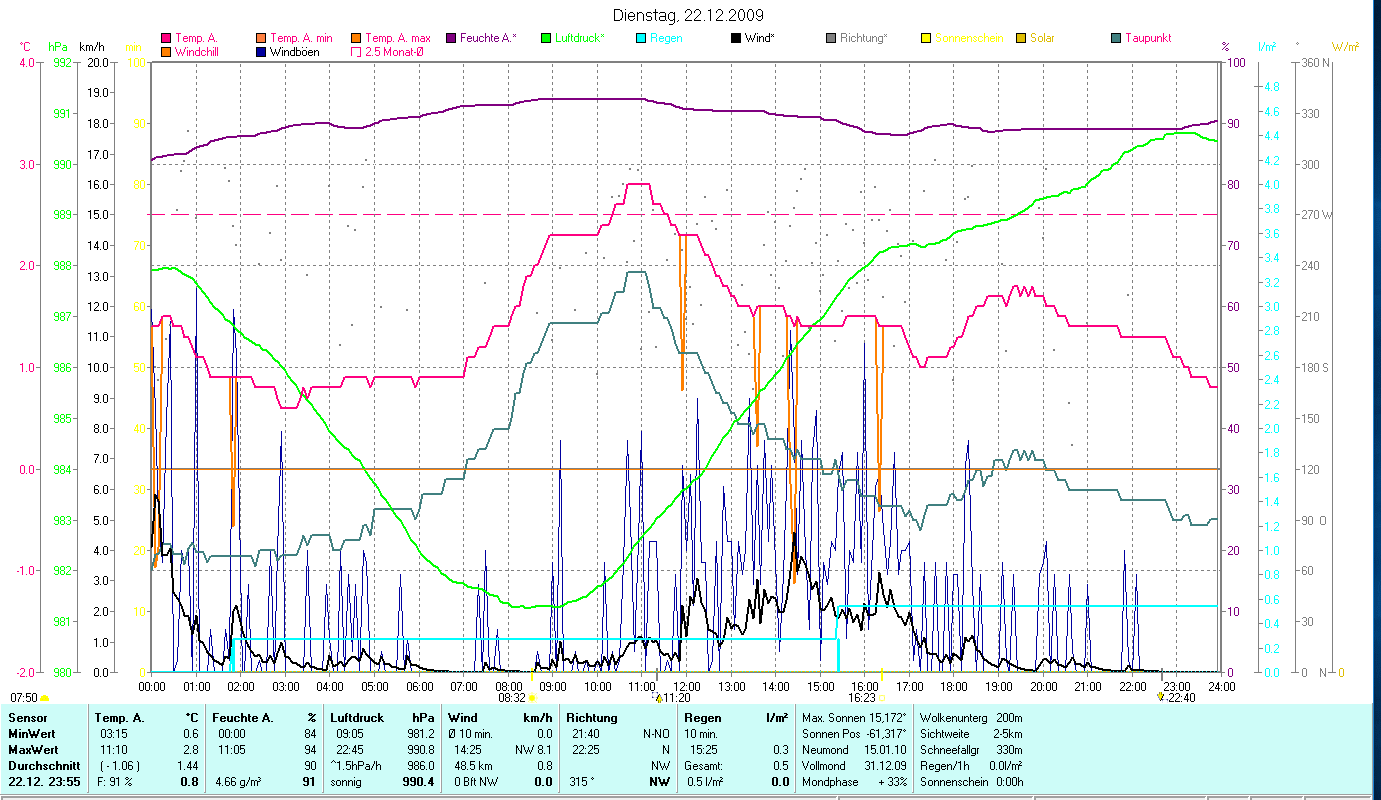Click the Sensor header in the table
The image size is (1381, 800).
pyautogui.click(x=27, y=717)
